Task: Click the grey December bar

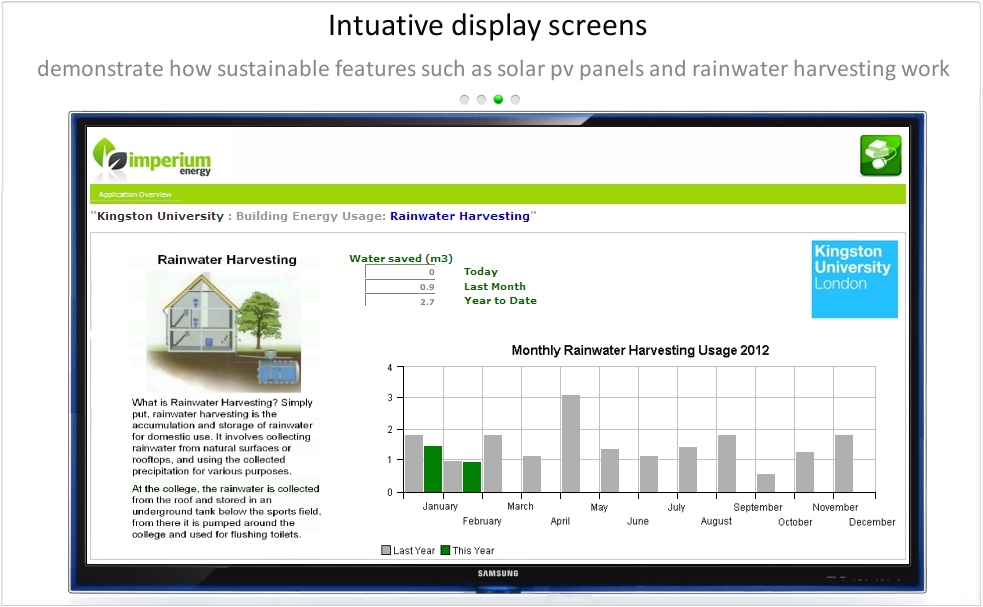Action: pos(844,463)
